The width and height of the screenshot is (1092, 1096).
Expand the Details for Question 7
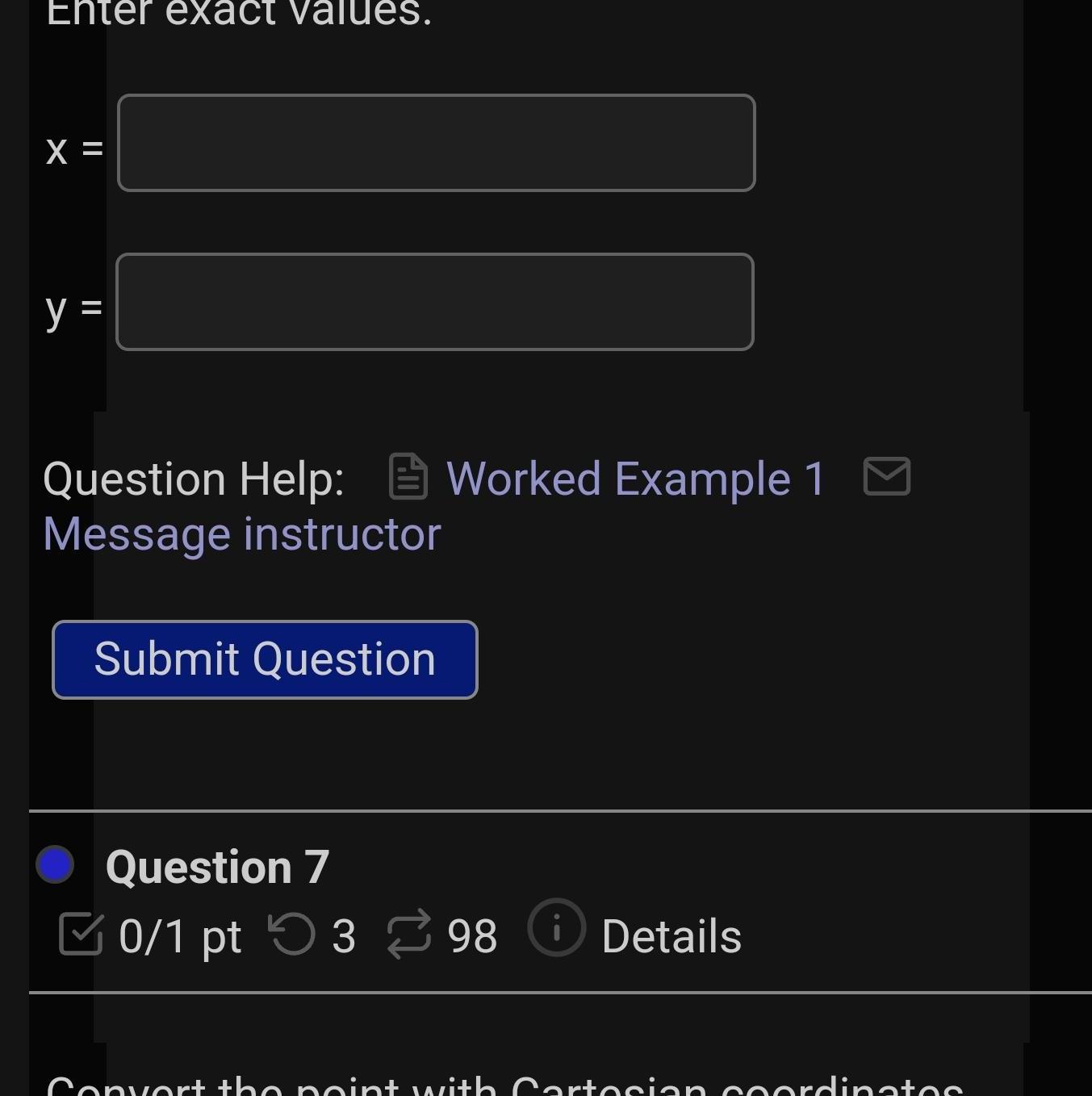point(672,936)
